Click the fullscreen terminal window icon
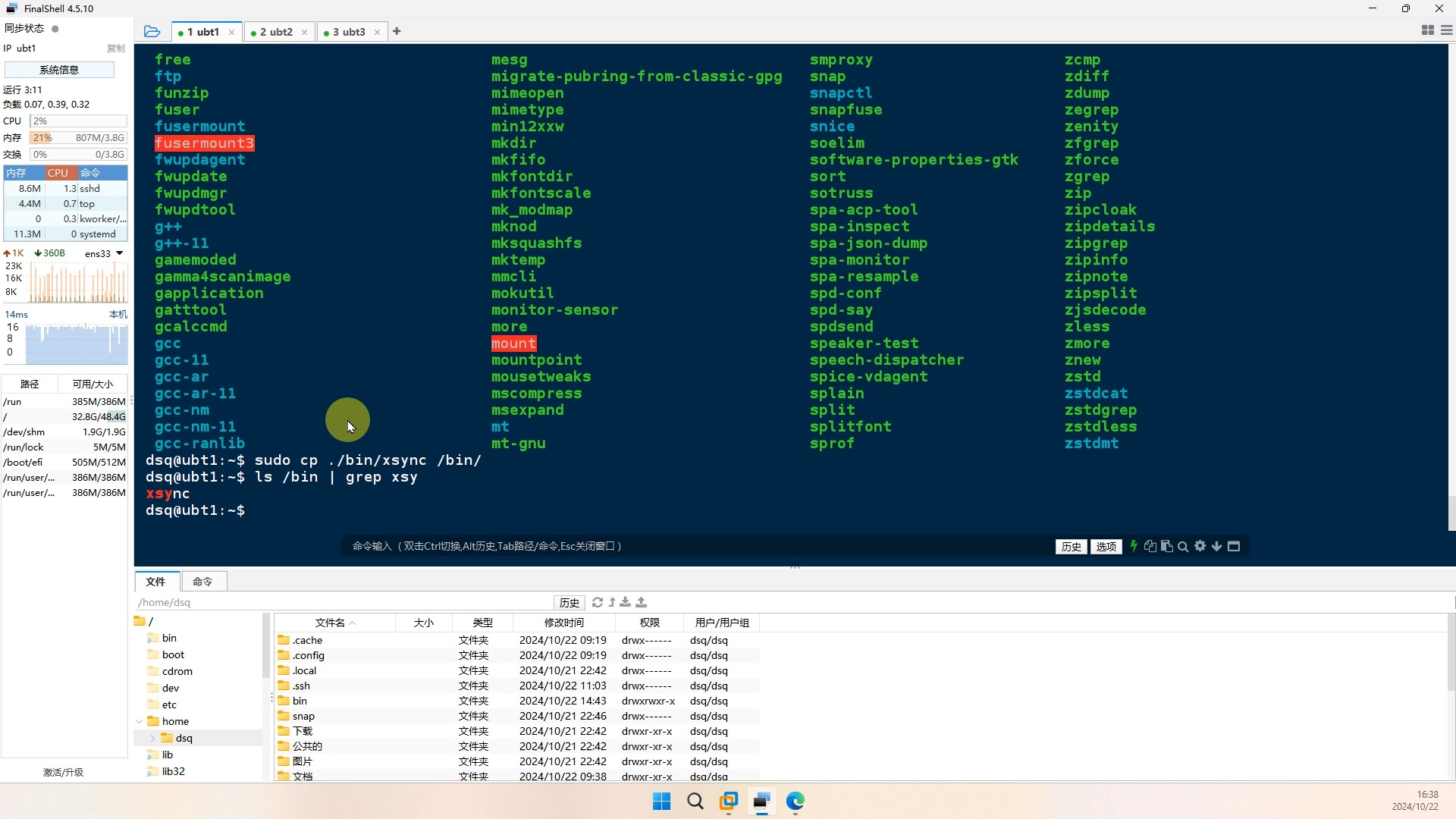1456x819 pixels. (x=1234, y=546)
